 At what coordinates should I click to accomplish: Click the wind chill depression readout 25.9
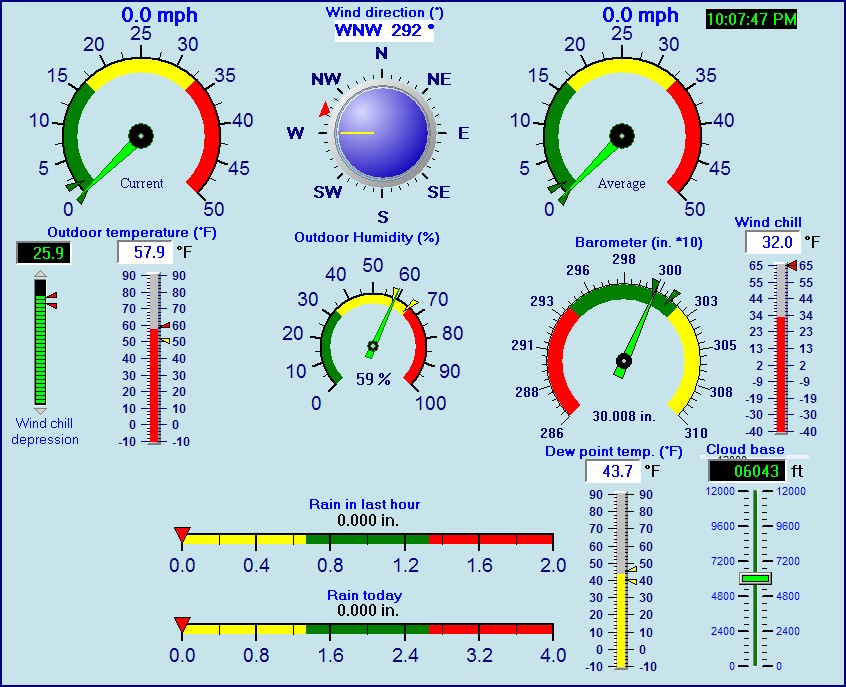pyautogui.click(x=44, y=253)
